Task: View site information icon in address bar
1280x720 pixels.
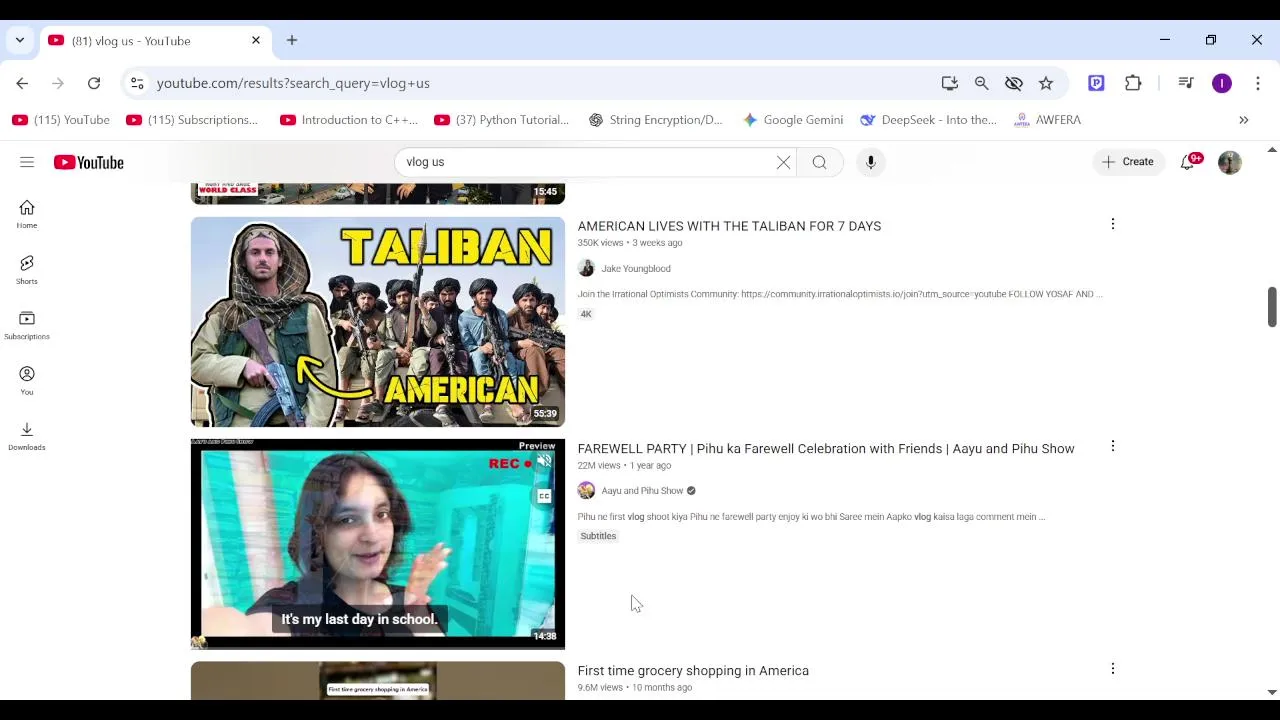Action: pyautogui.click(x=137, y=83)
